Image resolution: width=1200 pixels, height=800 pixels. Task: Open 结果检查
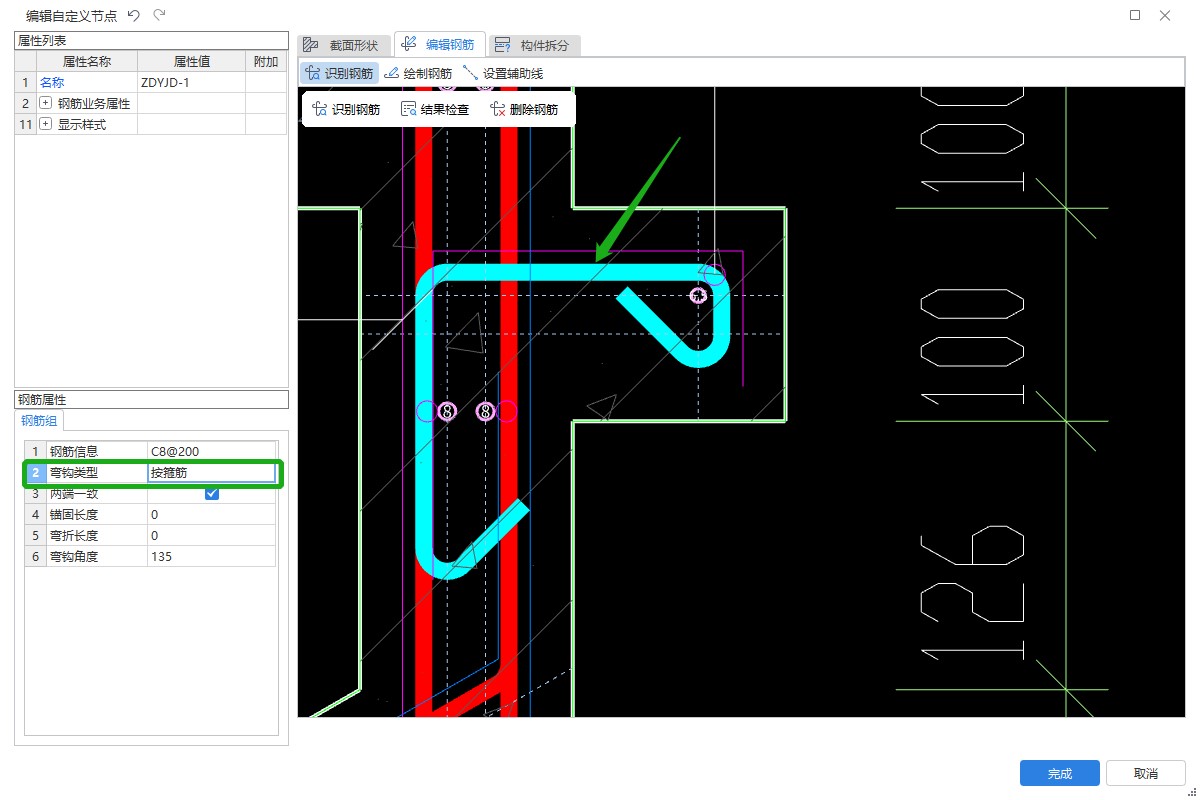435,109
